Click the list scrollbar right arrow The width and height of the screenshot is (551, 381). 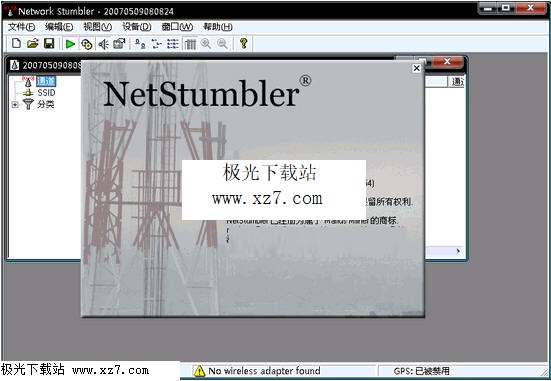[x=458, y=251]
